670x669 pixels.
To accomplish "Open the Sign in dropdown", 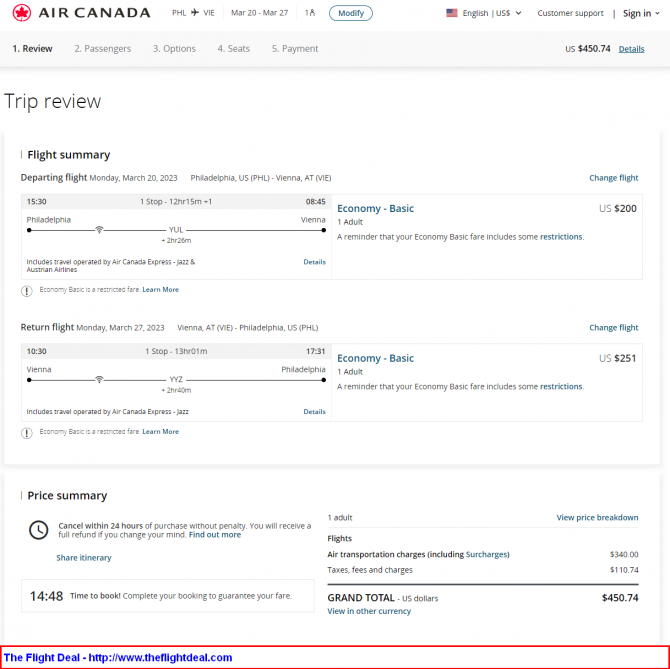I will click(x=640, y=13).
